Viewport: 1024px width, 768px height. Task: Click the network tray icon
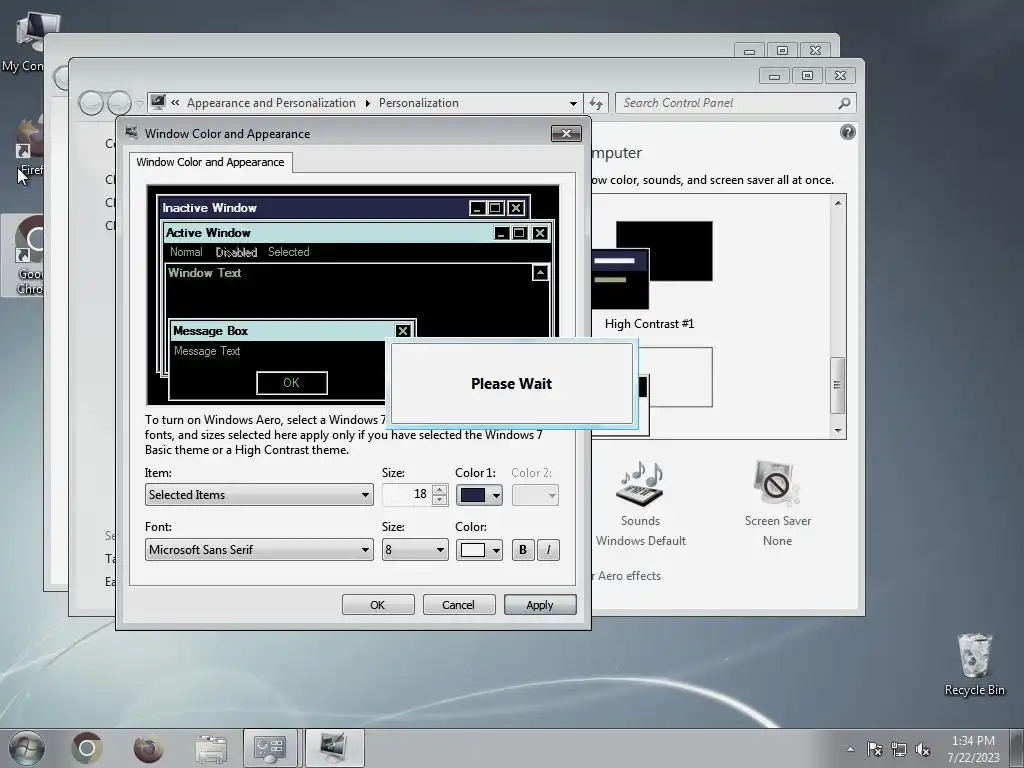899,750
